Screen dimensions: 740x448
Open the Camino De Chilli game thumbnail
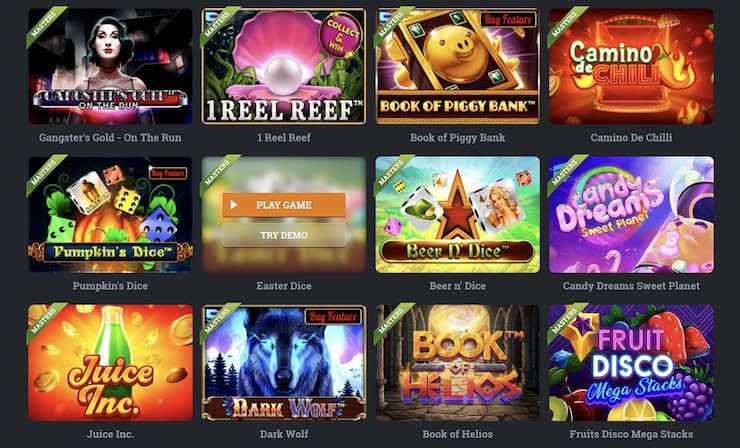(x=631, y=66)
